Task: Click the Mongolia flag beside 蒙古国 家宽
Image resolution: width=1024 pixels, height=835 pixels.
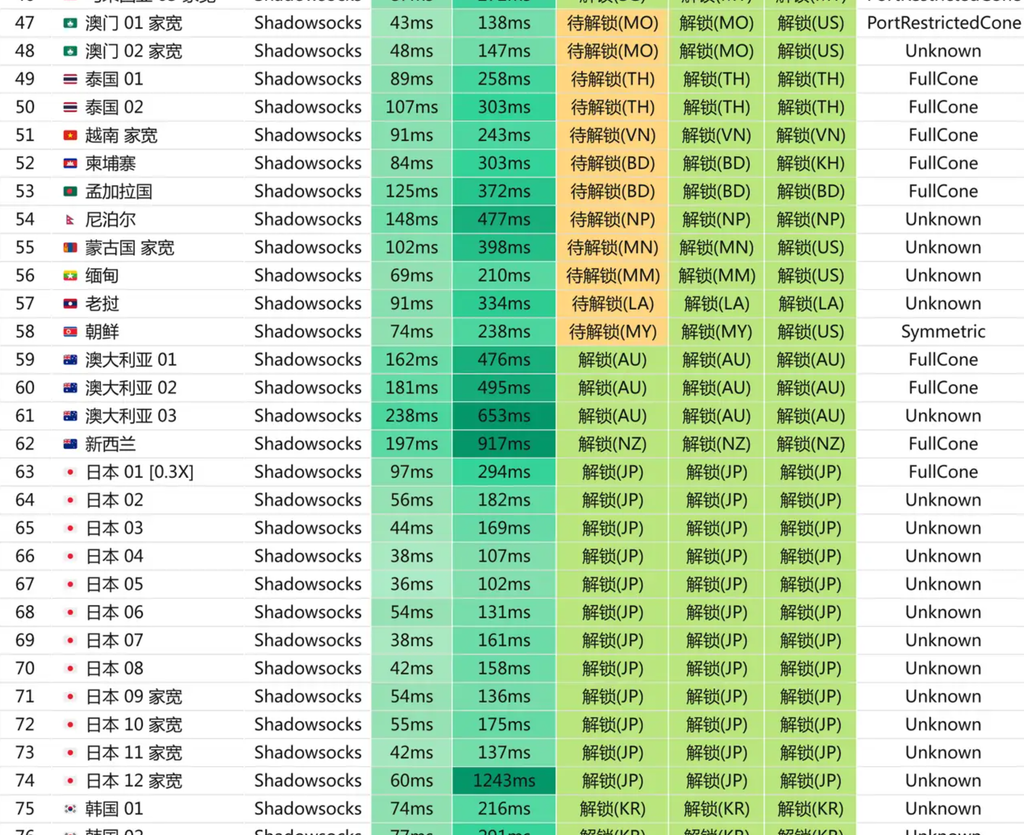Action: [x=70, y=248]
